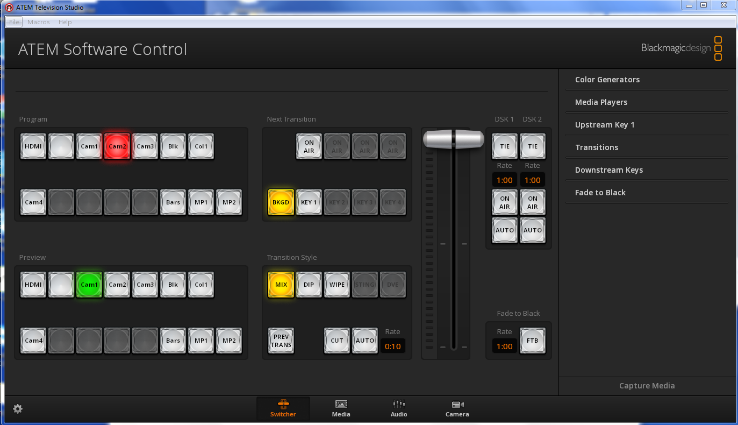Open the settings gear icon
Viewport: 738px width, 425px height.
[17, 408]
